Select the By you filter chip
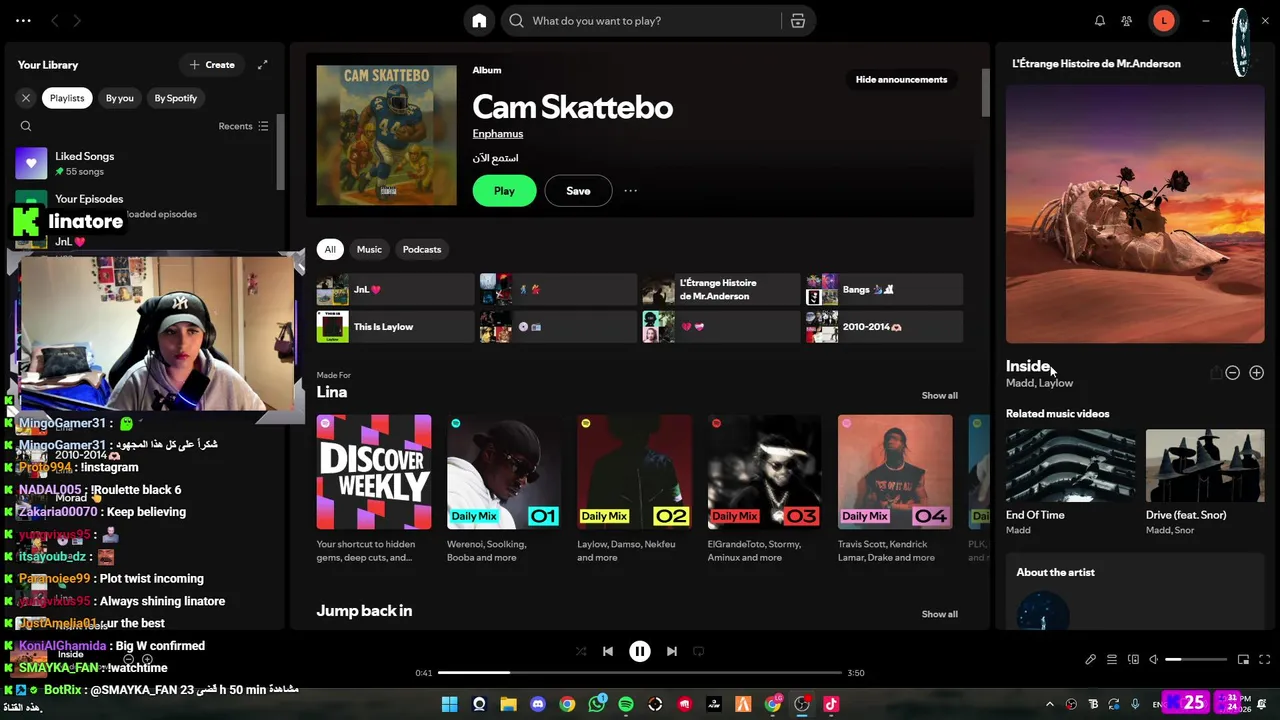Viewport: 1280px width, 720px height. point(120,98)
